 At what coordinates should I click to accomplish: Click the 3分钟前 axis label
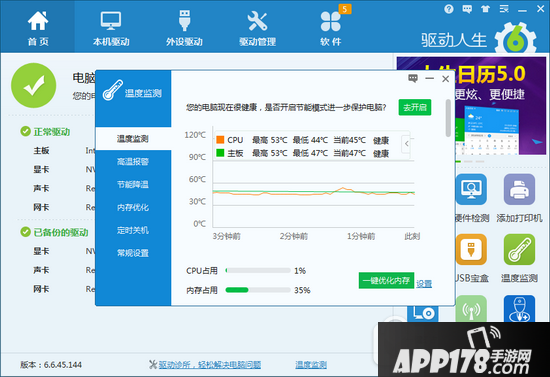[x=227, y=236]
